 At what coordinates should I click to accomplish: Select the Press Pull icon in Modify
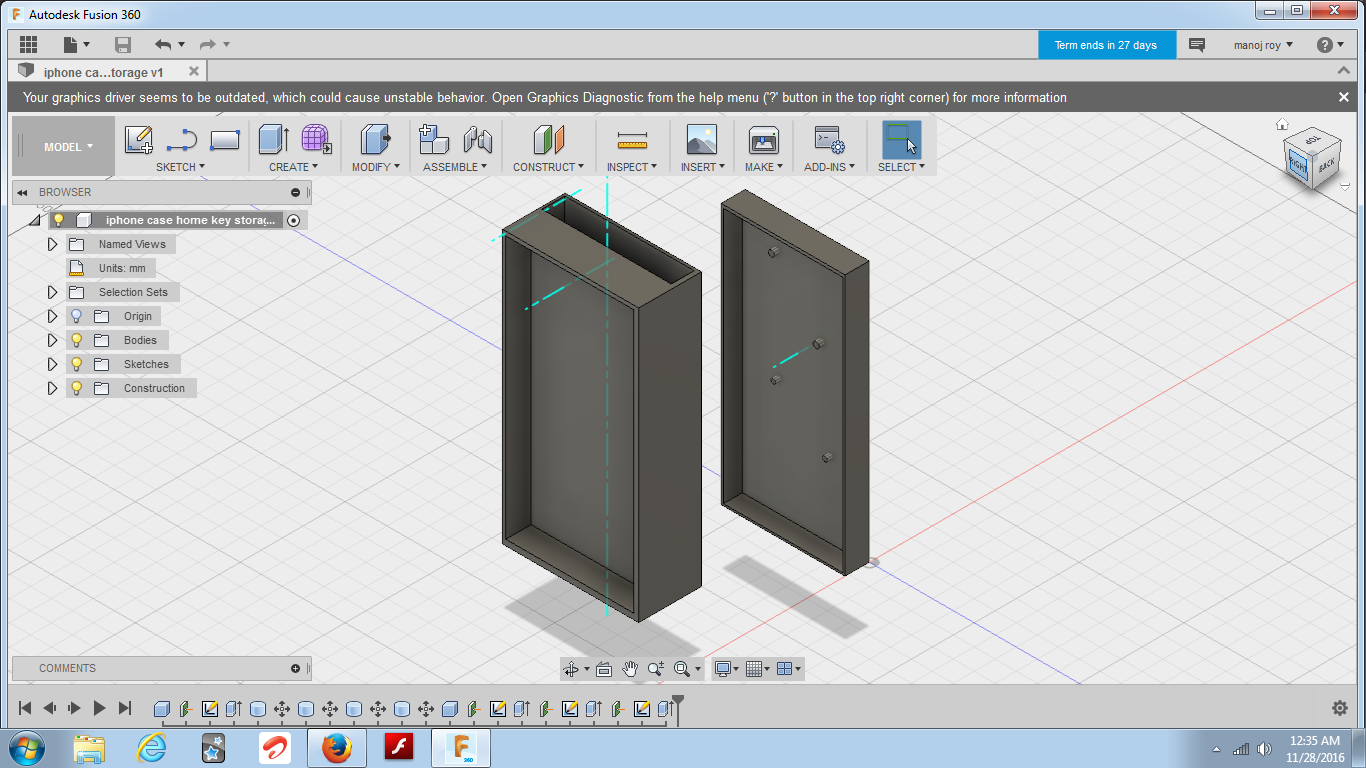375,140
